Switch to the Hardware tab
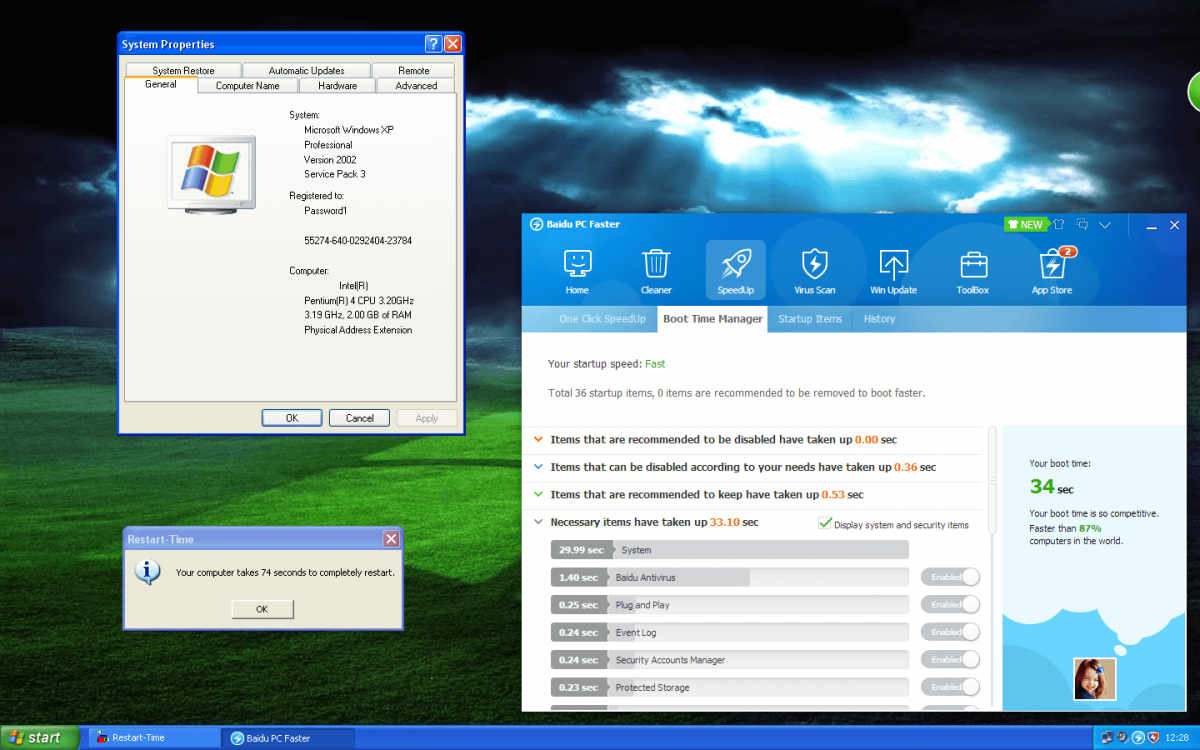Image resolution: width=1200 pixels, height=750 pixels. coord(337,86)
